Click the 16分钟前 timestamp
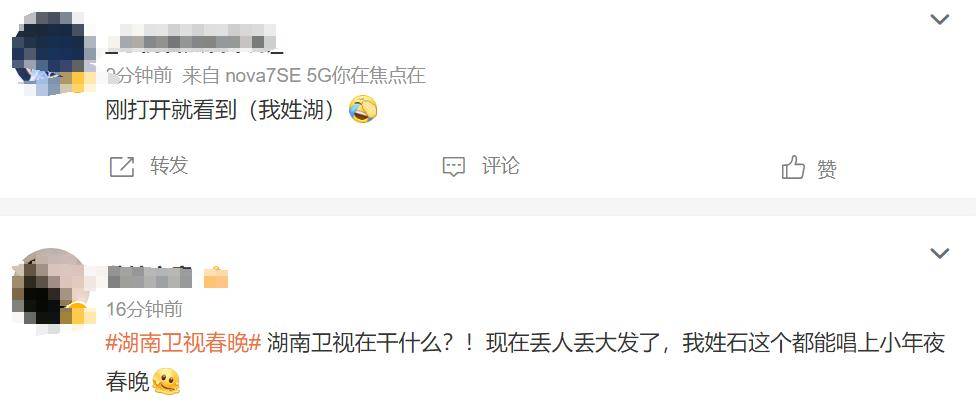This screenshot has width=976, height=409. tap(144, 309)
